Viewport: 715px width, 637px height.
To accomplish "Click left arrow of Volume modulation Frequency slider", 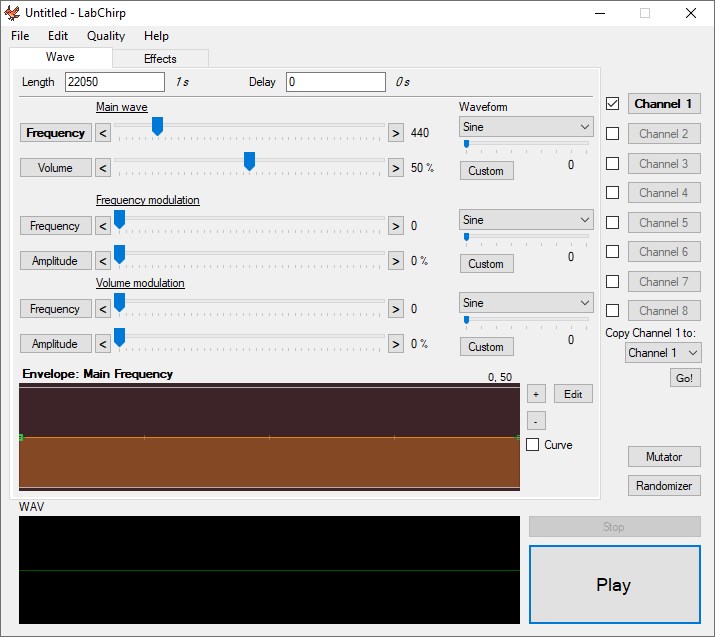I will [x=103, y=309].
